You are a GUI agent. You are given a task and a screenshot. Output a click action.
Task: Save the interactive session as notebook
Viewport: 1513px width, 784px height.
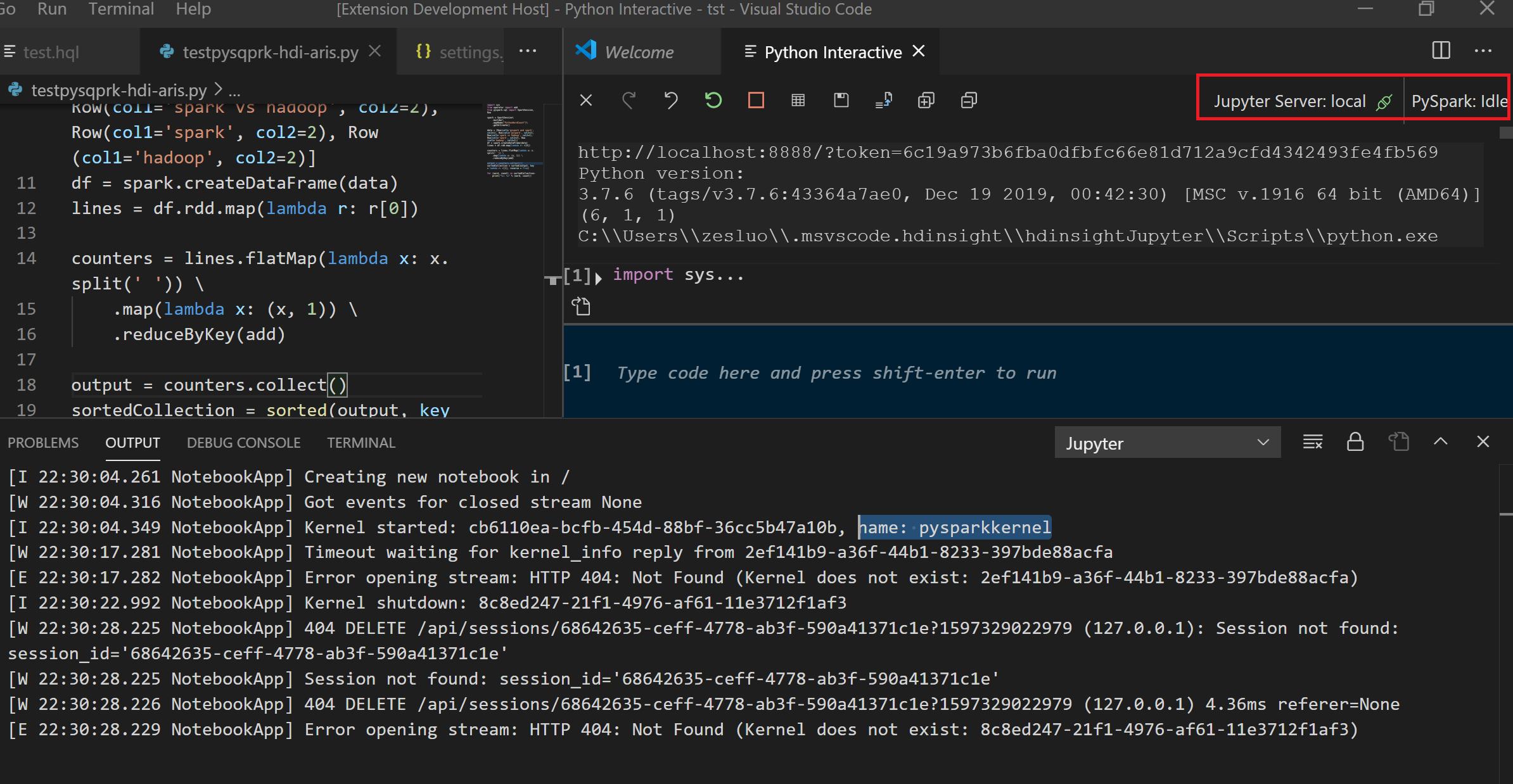tap(841, 100)
